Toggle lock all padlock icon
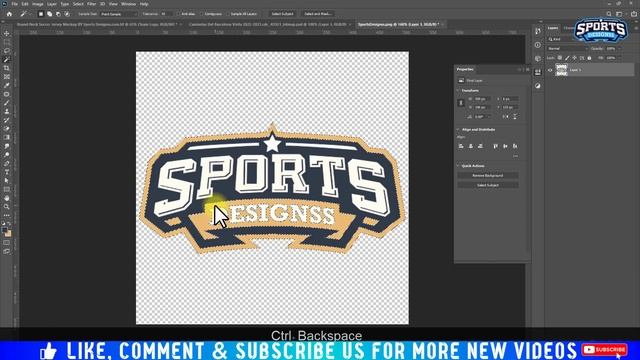The image size is (640, 360). coord(589,58)
